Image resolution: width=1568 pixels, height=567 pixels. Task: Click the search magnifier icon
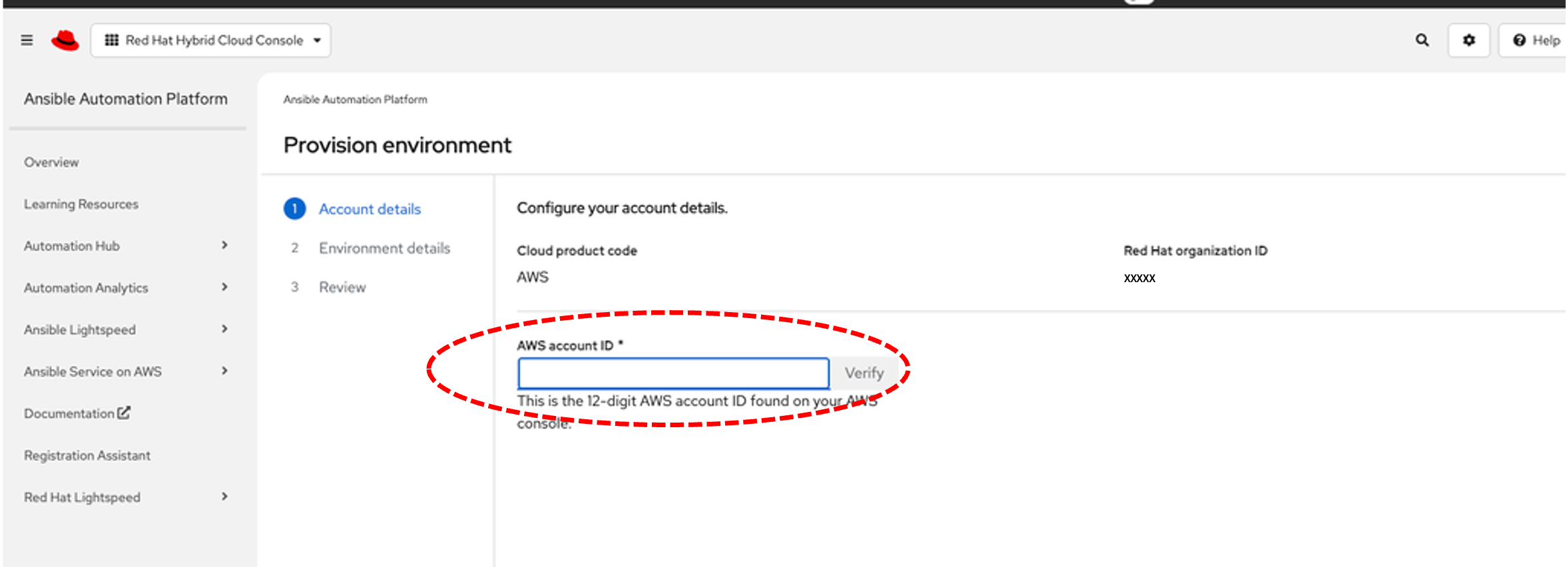[1422, 41]
